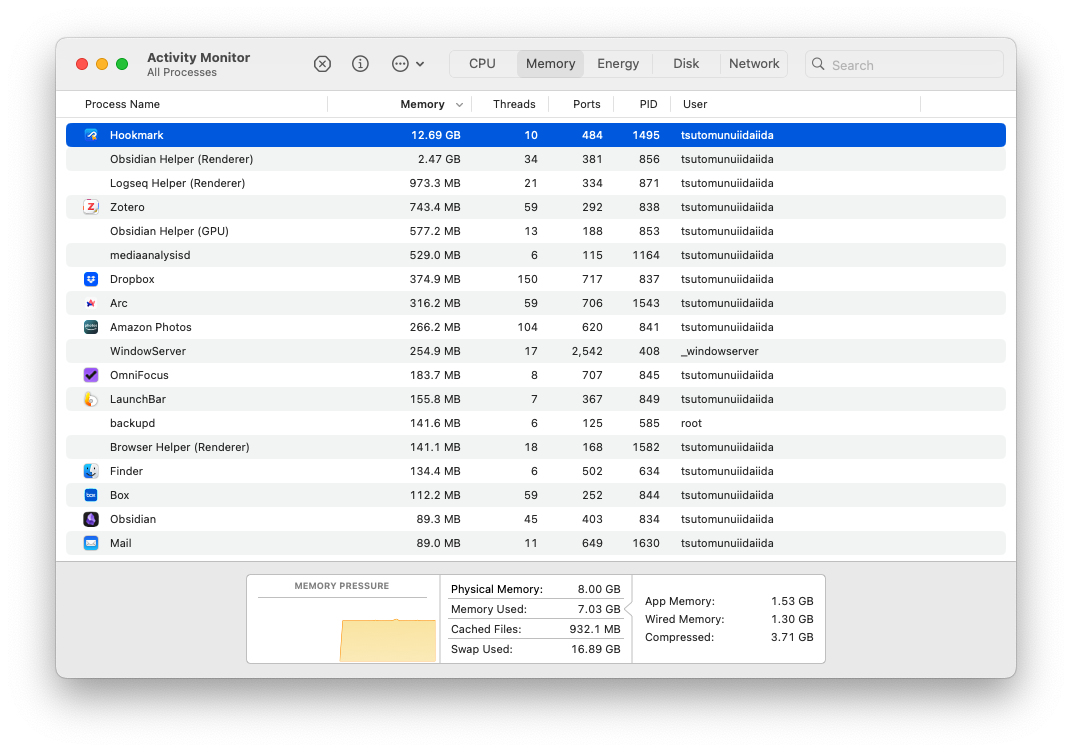Image resolution: width=1072 pixels, height=752 pixels.
Task: Click the Obsidian app icon
Action: coord(91,519)
